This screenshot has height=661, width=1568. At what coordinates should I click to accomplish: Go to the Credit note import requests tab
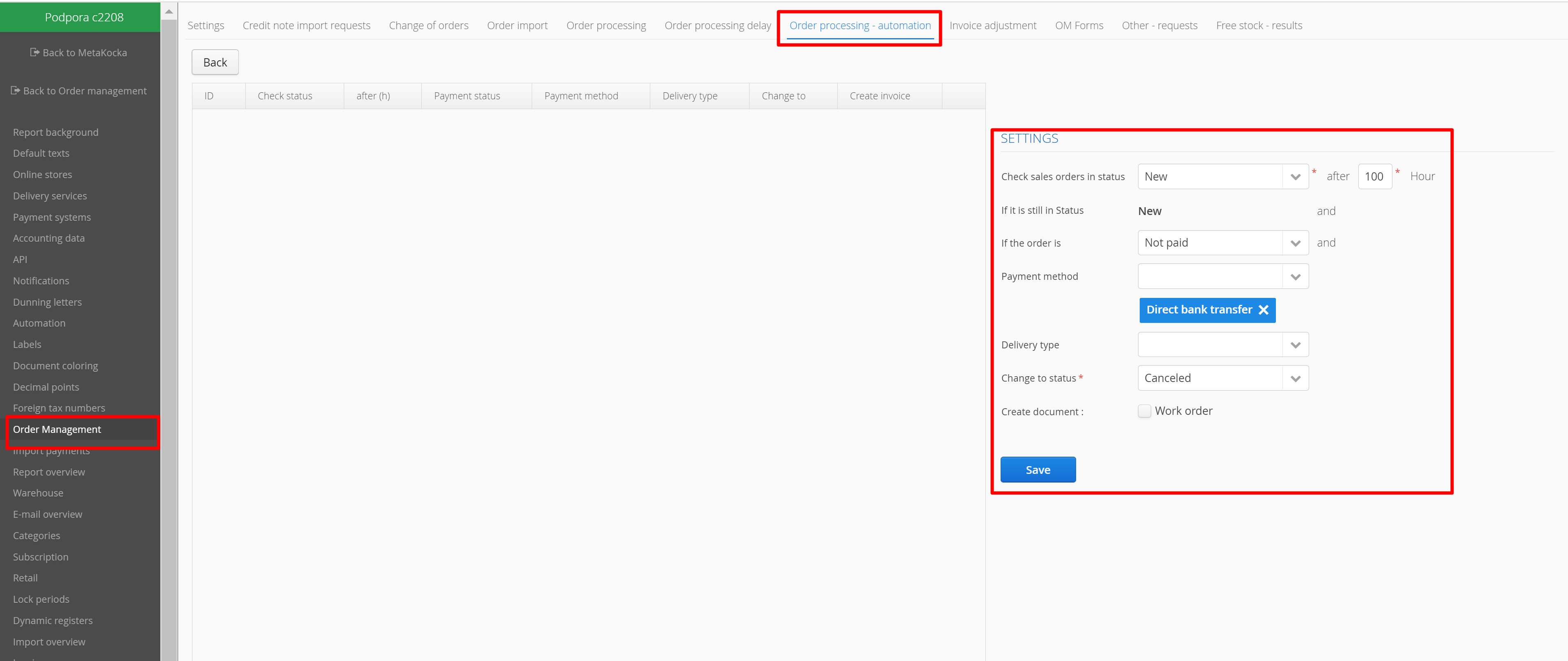[306, 25]
